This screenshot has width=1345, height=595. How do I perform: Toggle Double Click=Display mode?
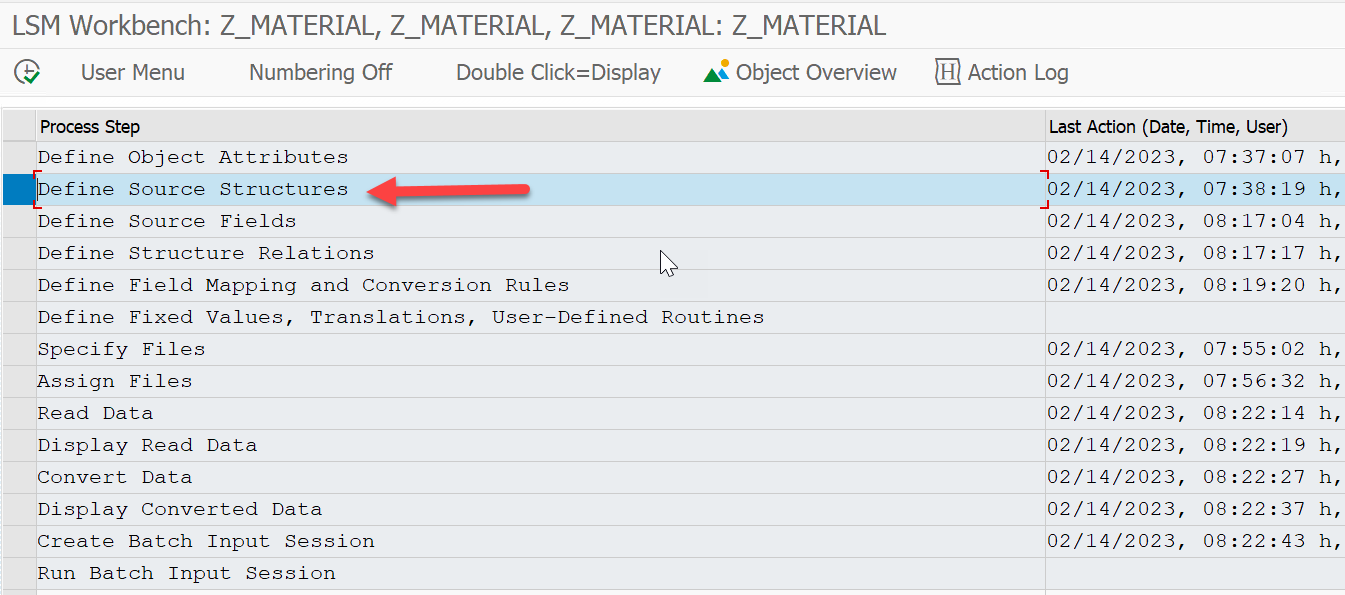coord(558,72)
